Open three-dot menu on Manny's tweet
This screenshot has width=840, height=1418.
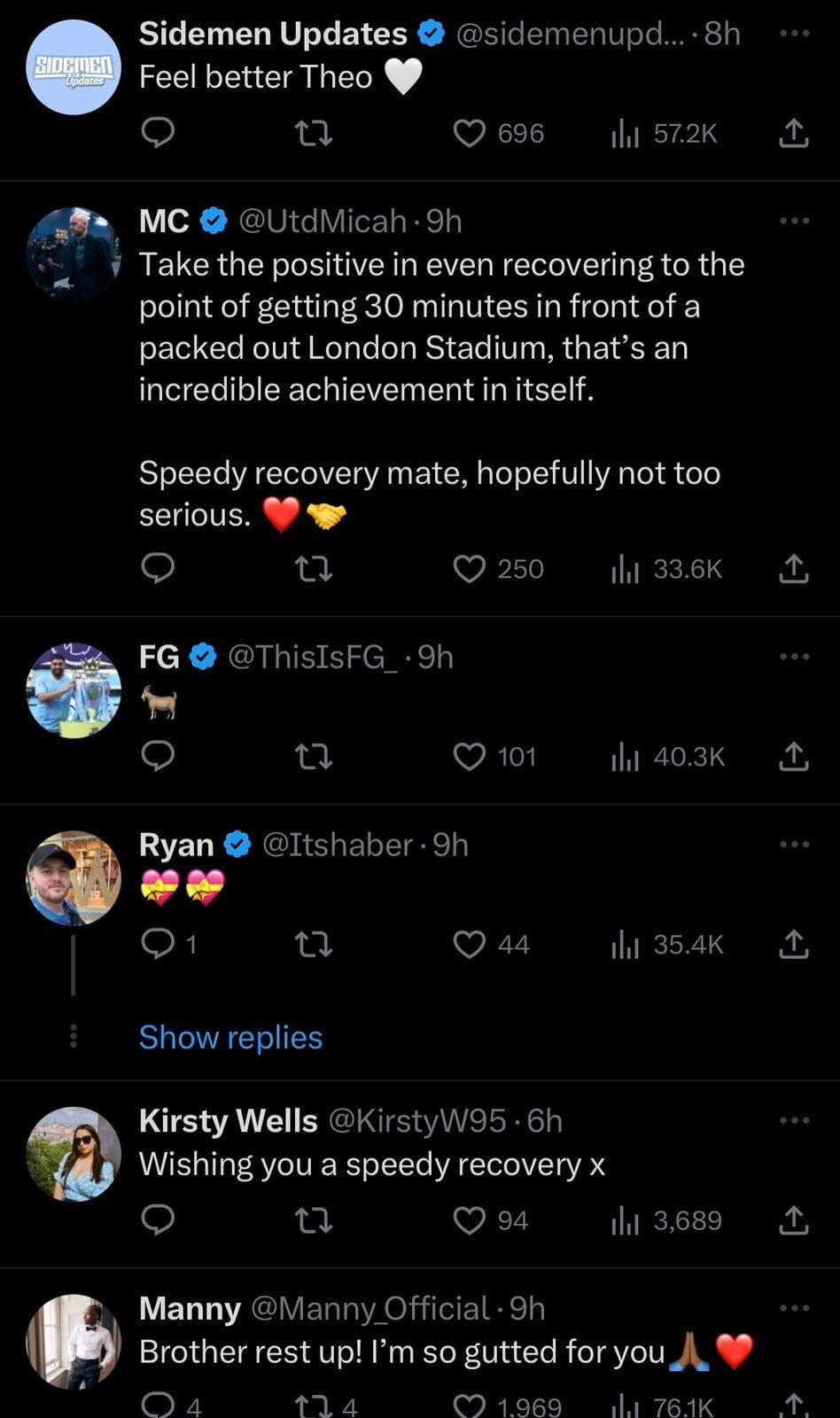click(x=794, y=1308)
